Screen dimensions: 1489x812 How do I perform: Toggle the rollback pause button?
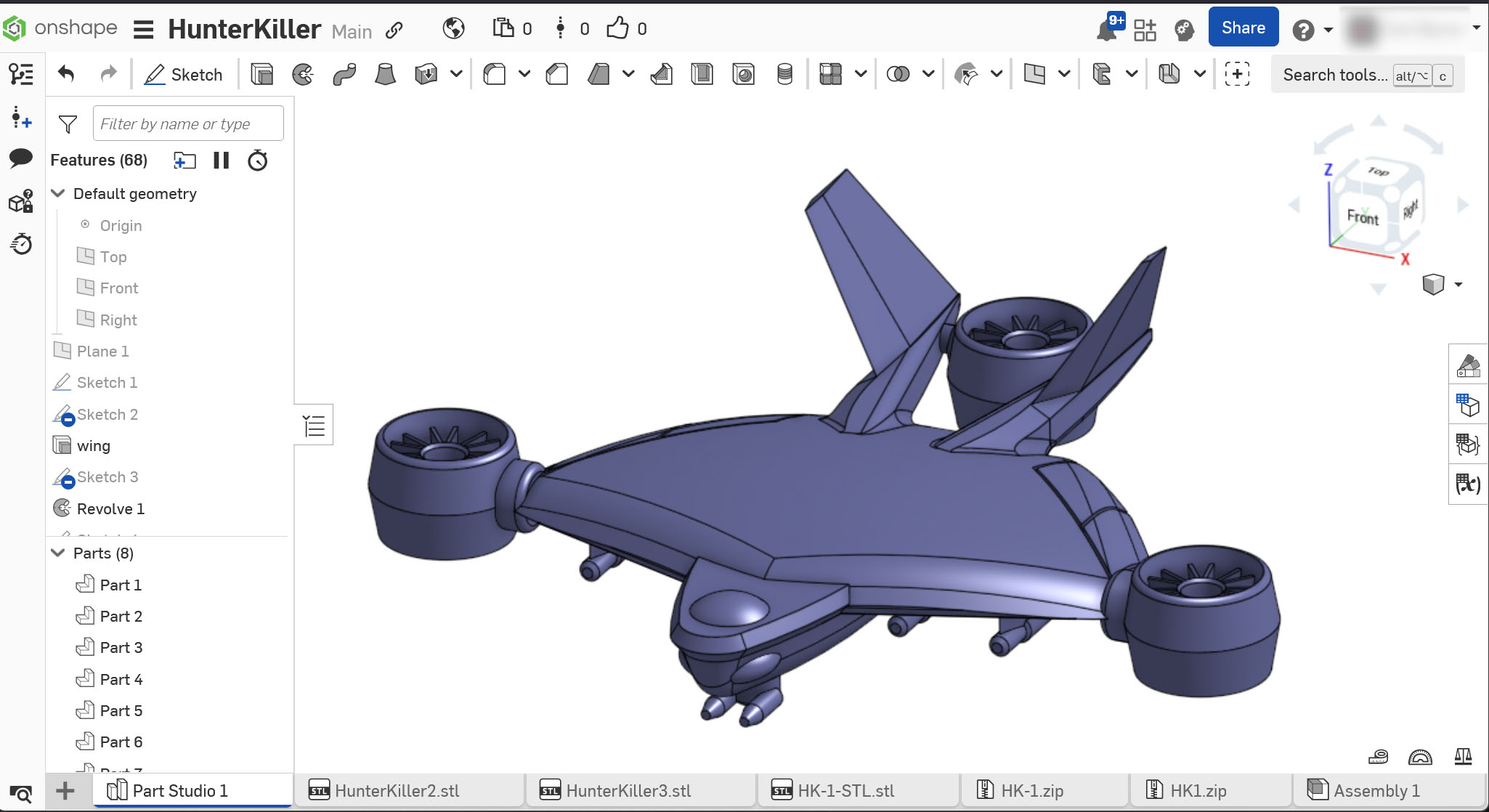tap(222, 161)
